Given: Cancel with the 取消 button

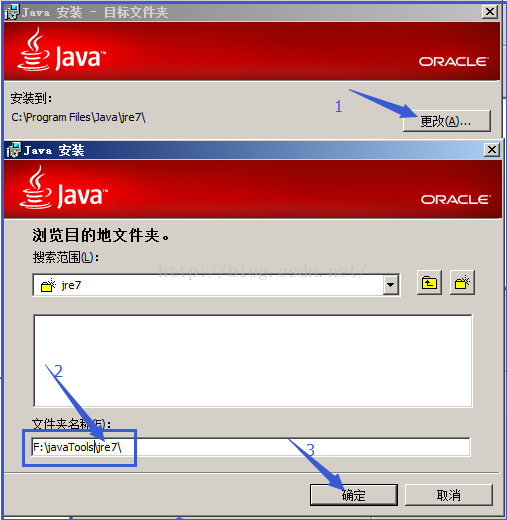Looking at the screenshot, I should pyautogui.click(x=449, y=495).
